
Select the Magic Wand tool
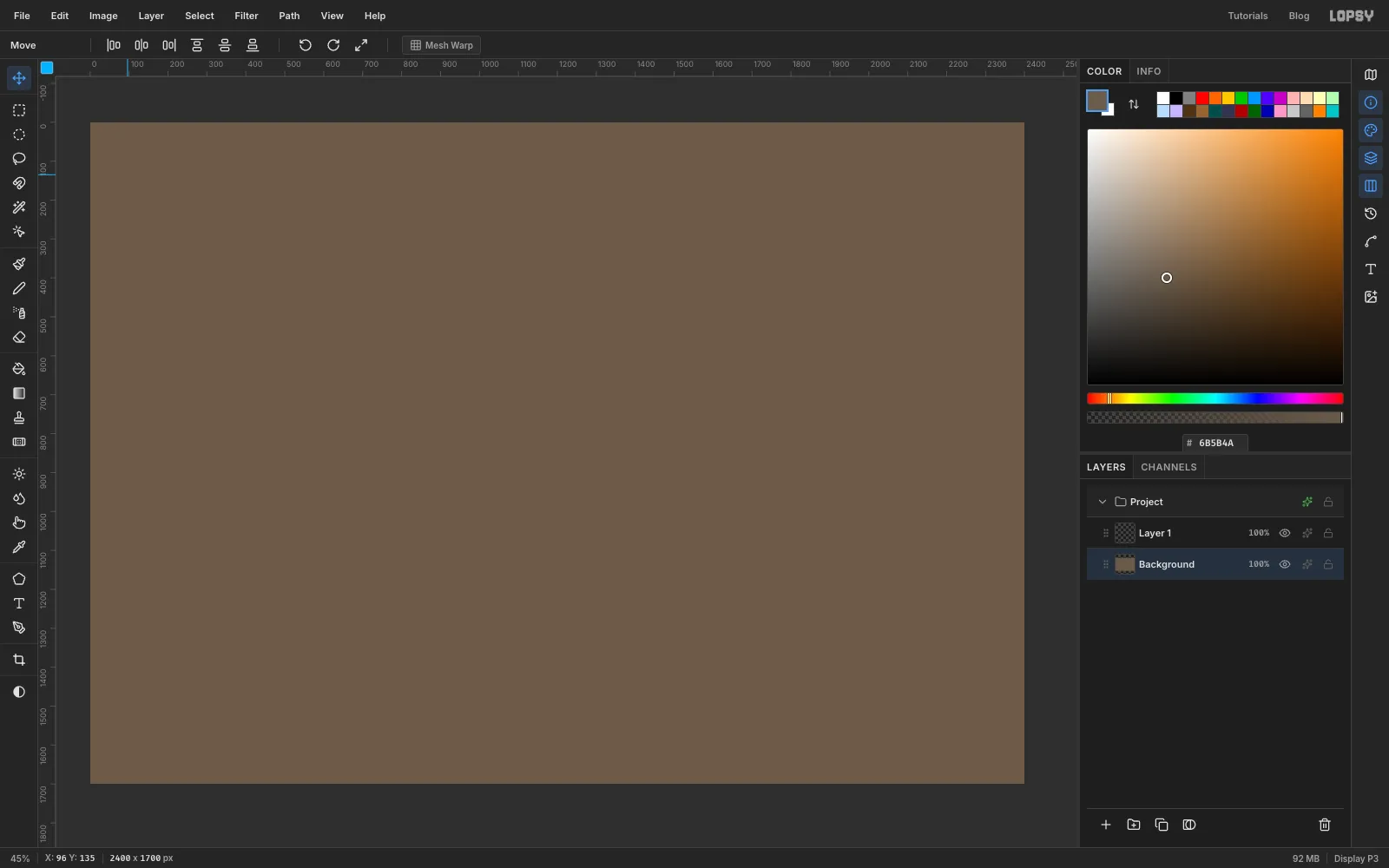point(19,207)
